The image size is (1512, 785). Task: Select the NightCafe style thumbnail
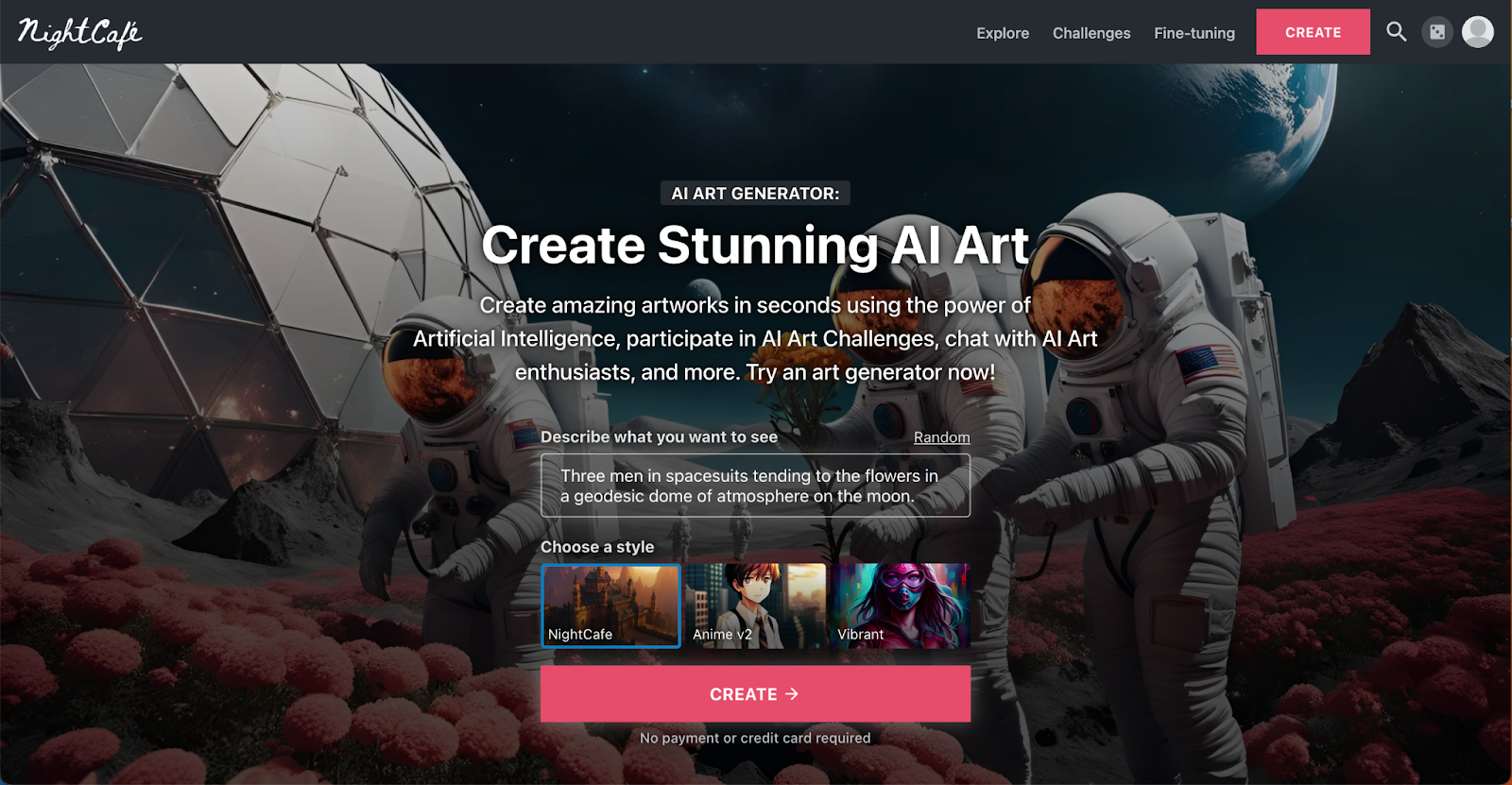point(610,606)
